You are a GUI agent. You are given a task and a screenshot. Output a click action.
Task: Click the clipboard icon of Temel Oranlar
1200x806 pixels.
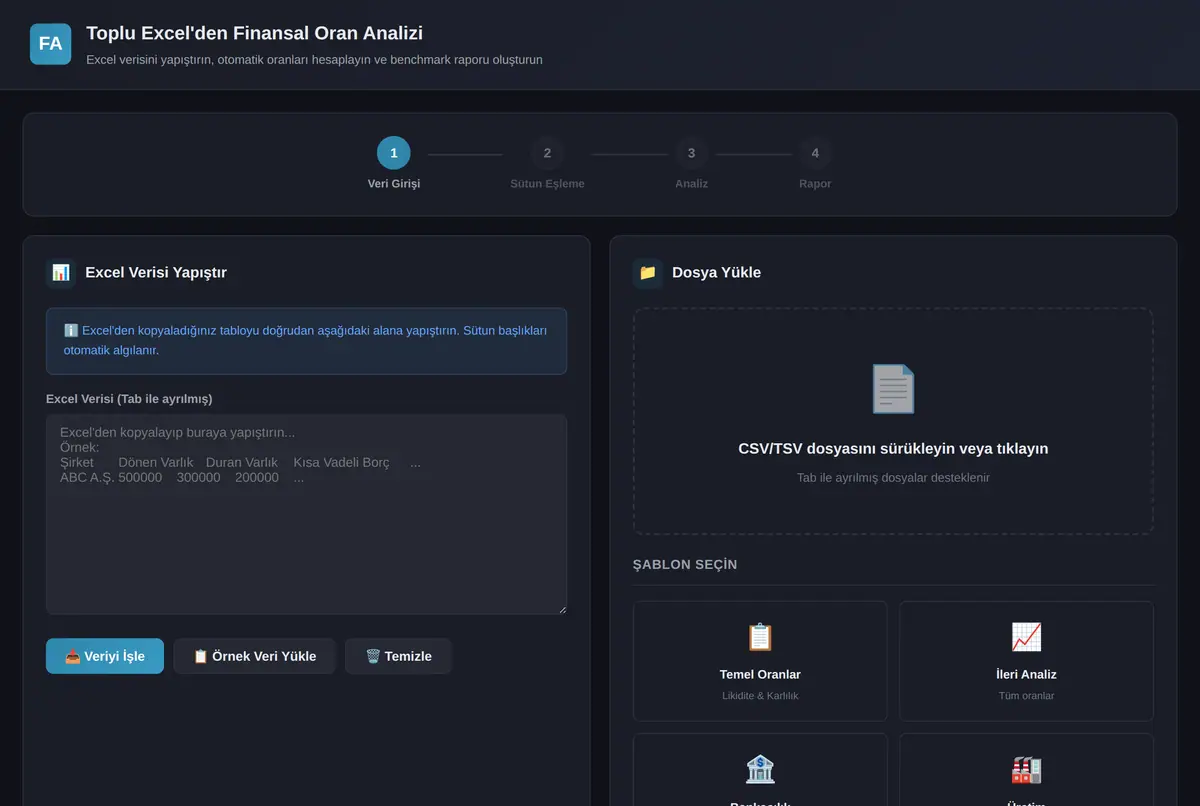pos(760,637)
